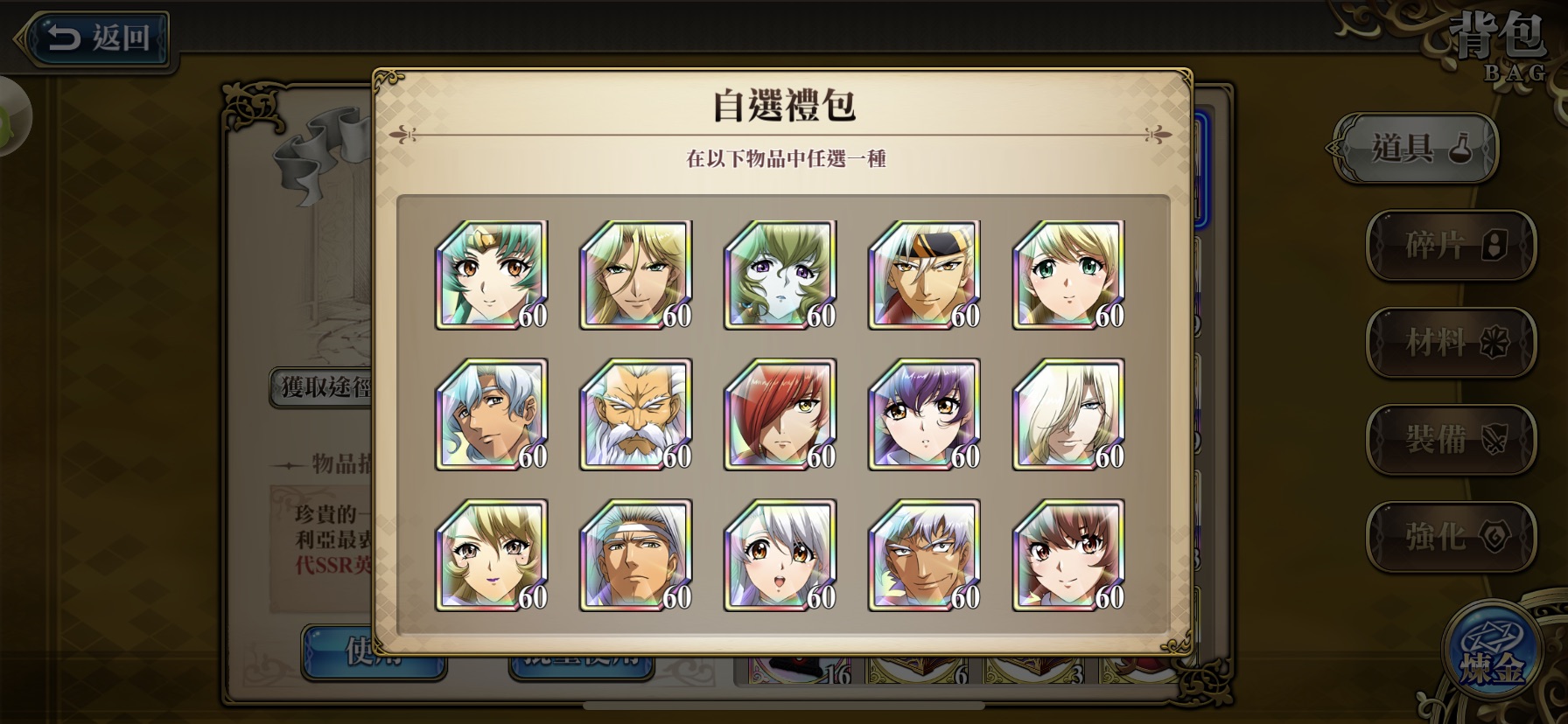This screenshot has height=724, width=1568.
Task: Choose the dark-skinned white-haired grinning hero
Action: tap(925, 555)
